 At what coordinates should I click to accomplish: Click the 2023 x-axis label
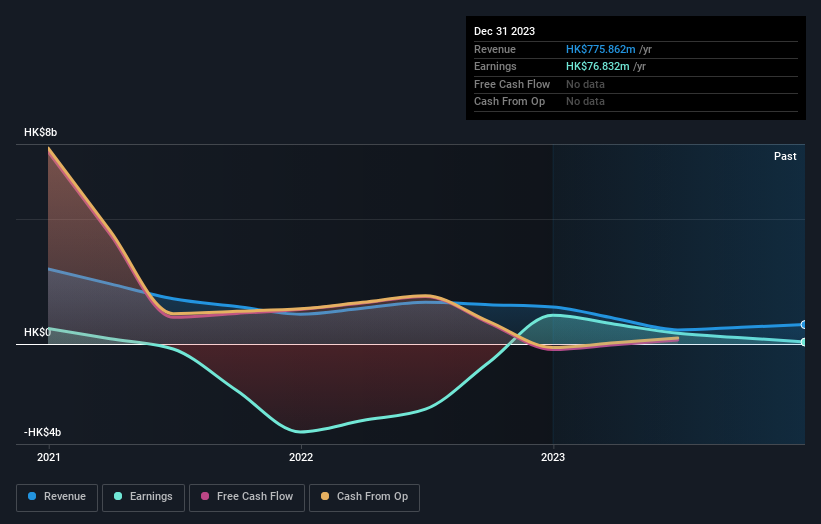[x=553, y=458]
